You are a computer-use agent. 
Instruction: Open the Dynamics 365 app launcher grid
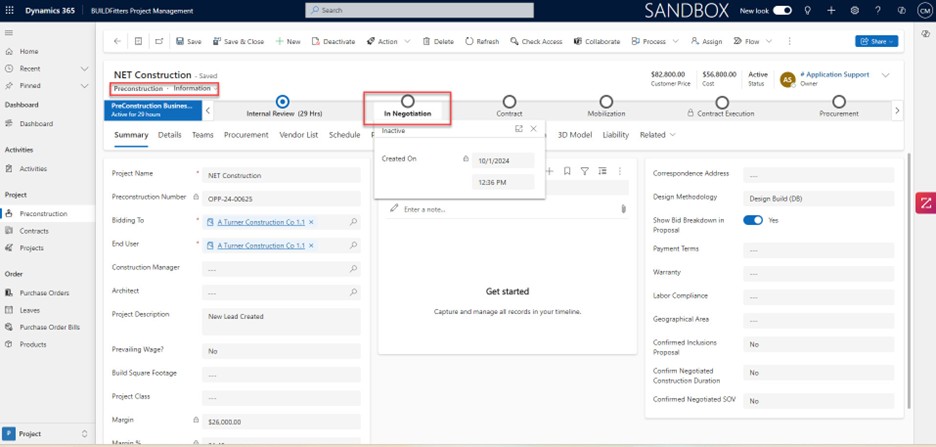(x=10, y=10)
